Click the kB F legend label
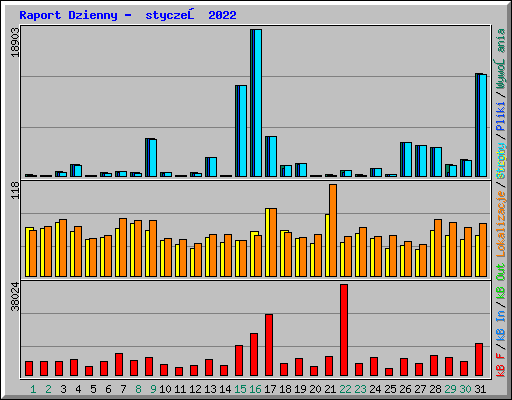This screenshot has width=512, height=400. 501,365
